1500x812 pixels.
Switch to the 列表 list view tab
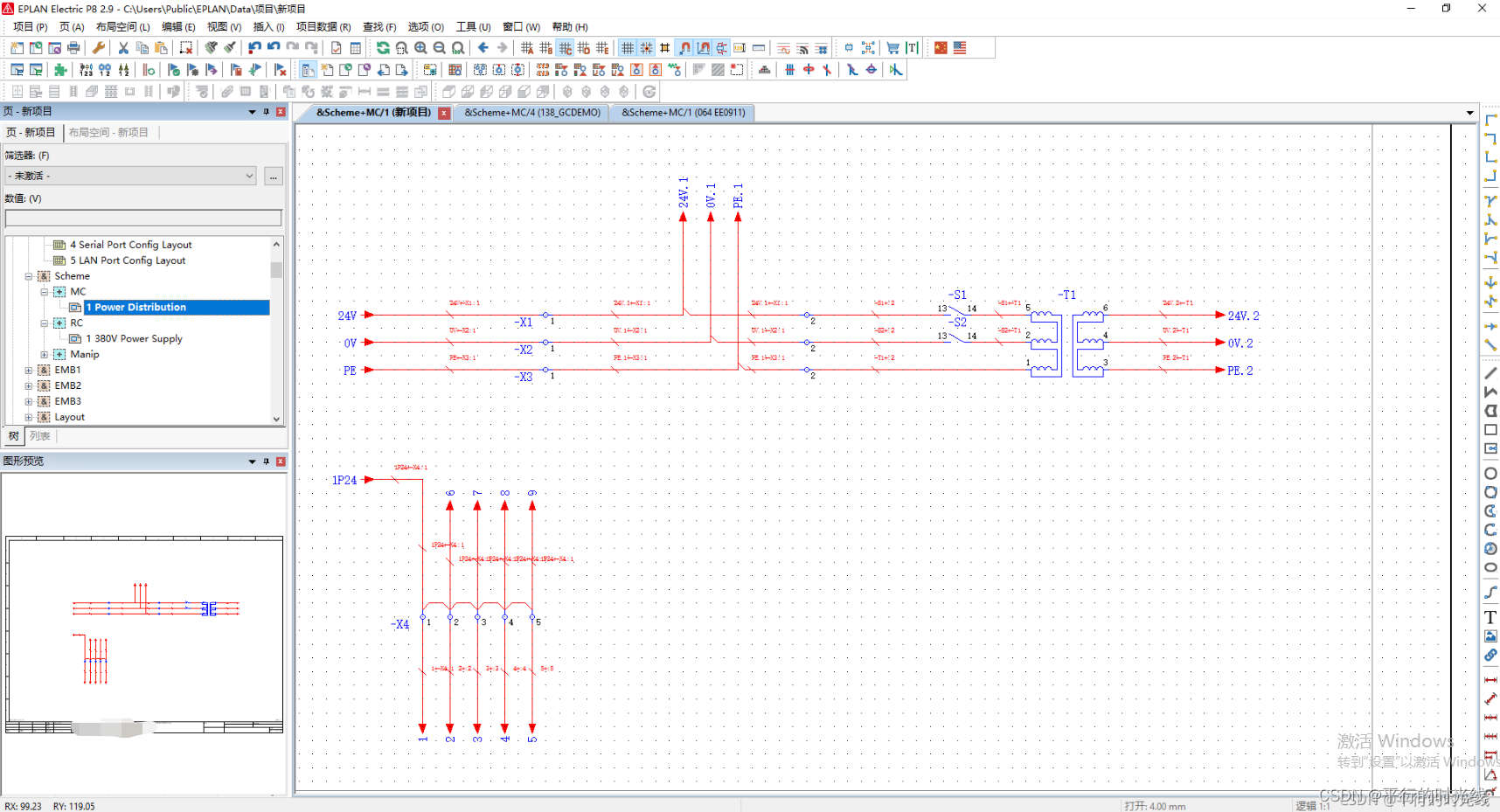40,436
